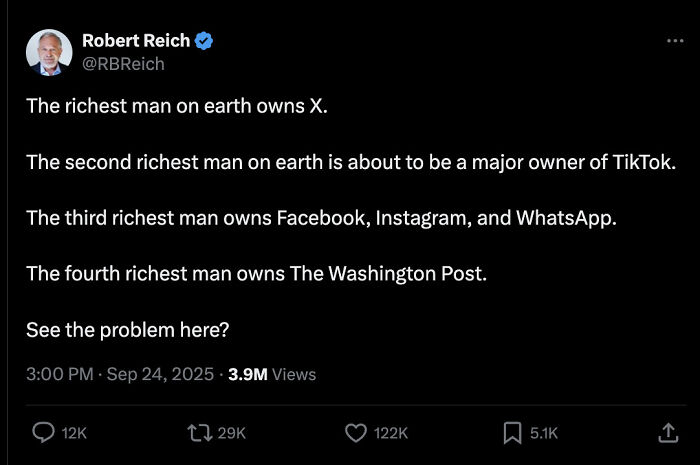Click the 3.9M Views label

[x=272, y=374]
